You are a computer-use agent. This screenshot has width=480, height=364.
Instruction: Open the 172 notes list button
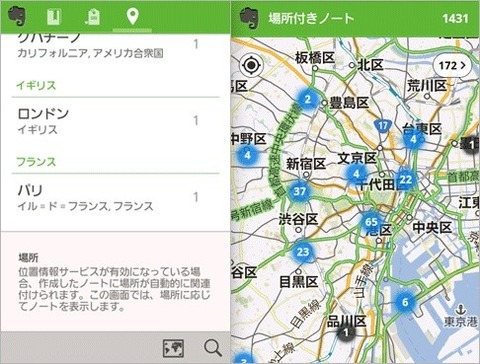click(452, 65)
